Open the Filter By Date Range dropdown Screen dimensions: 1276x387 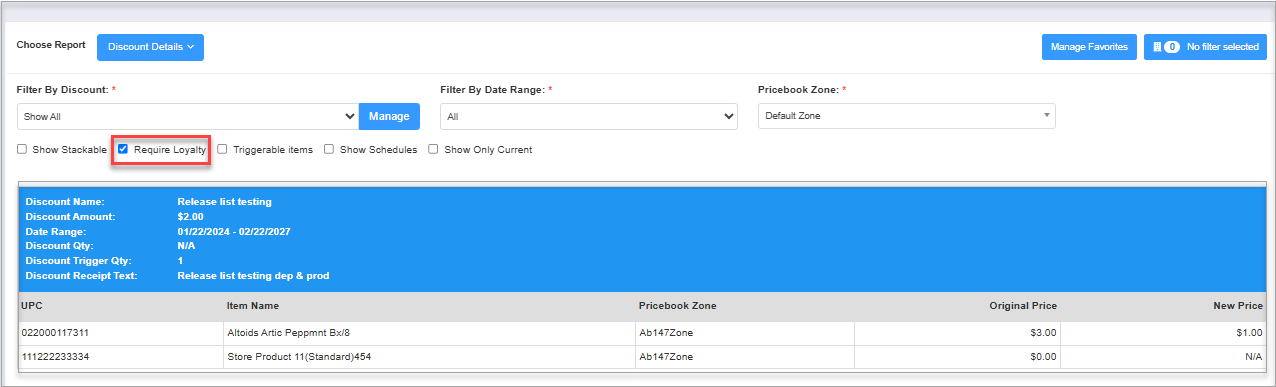pyautogui.click(x=589, y=116)
